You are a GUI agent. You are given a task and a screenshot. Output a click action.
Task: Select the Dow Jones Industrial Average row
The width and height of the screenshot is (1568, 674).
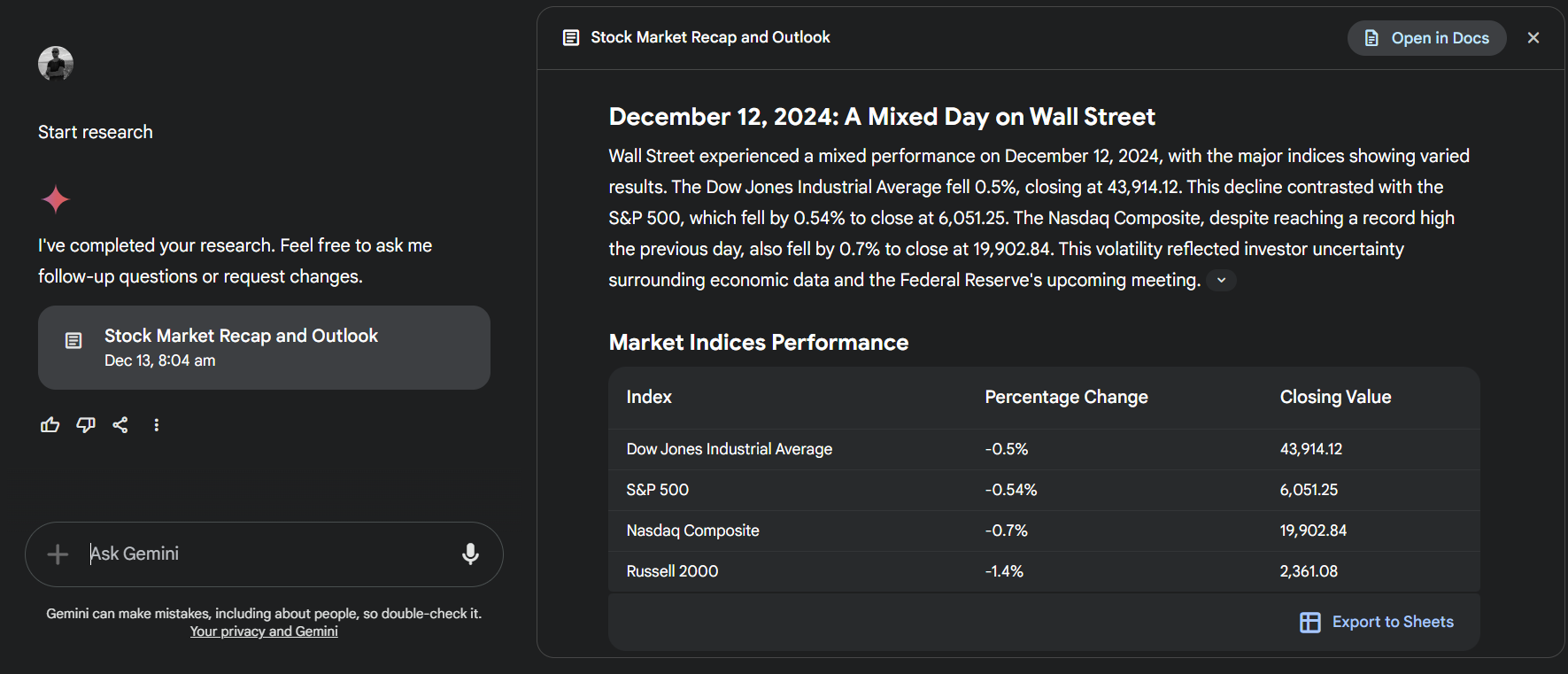729,449
